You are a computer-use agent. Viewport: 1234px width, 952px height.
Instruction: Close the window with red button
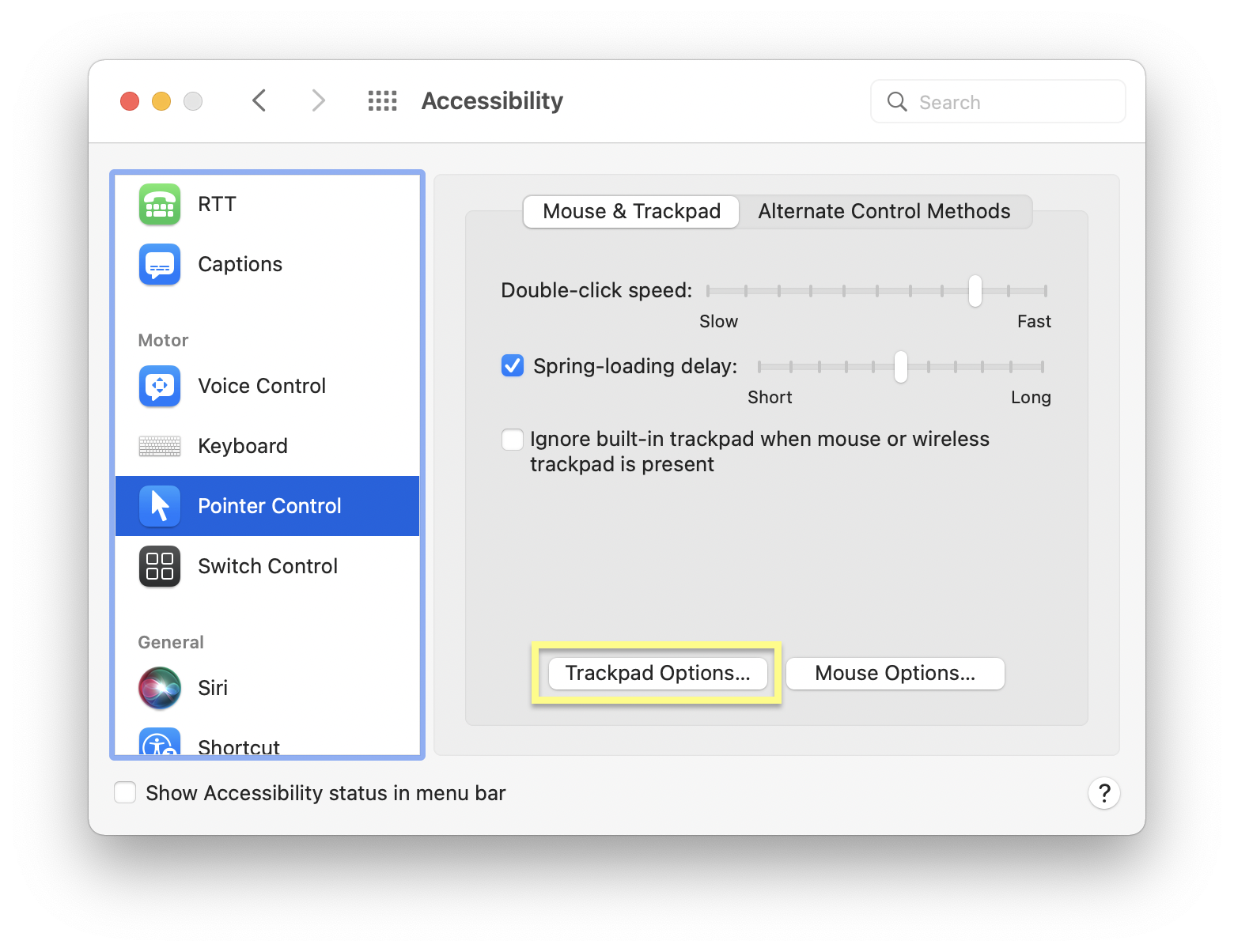point(130,101)
